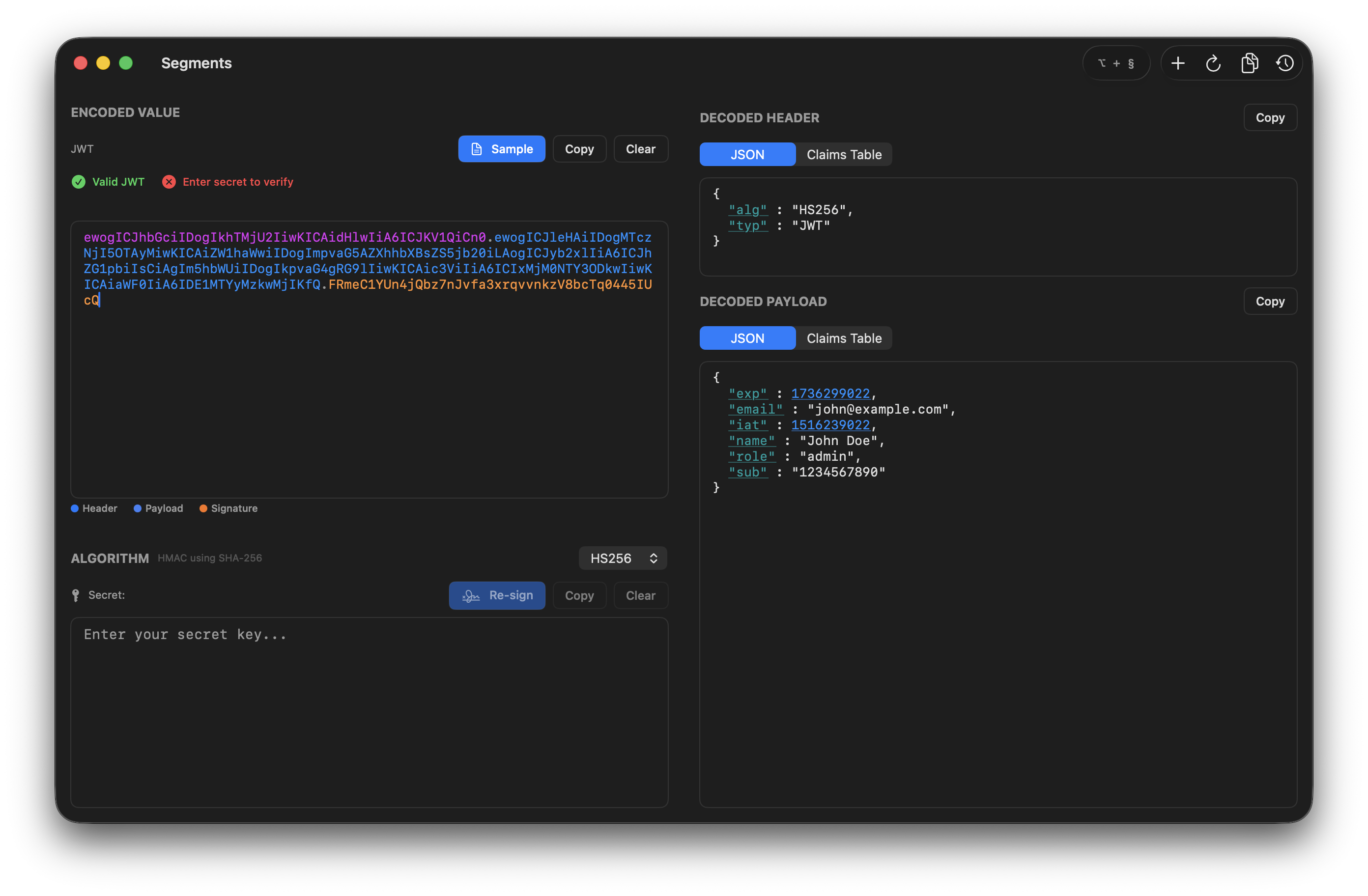Click the key icon next to Secret
The image size is (1368, 896).
click(x=76, y=595)
